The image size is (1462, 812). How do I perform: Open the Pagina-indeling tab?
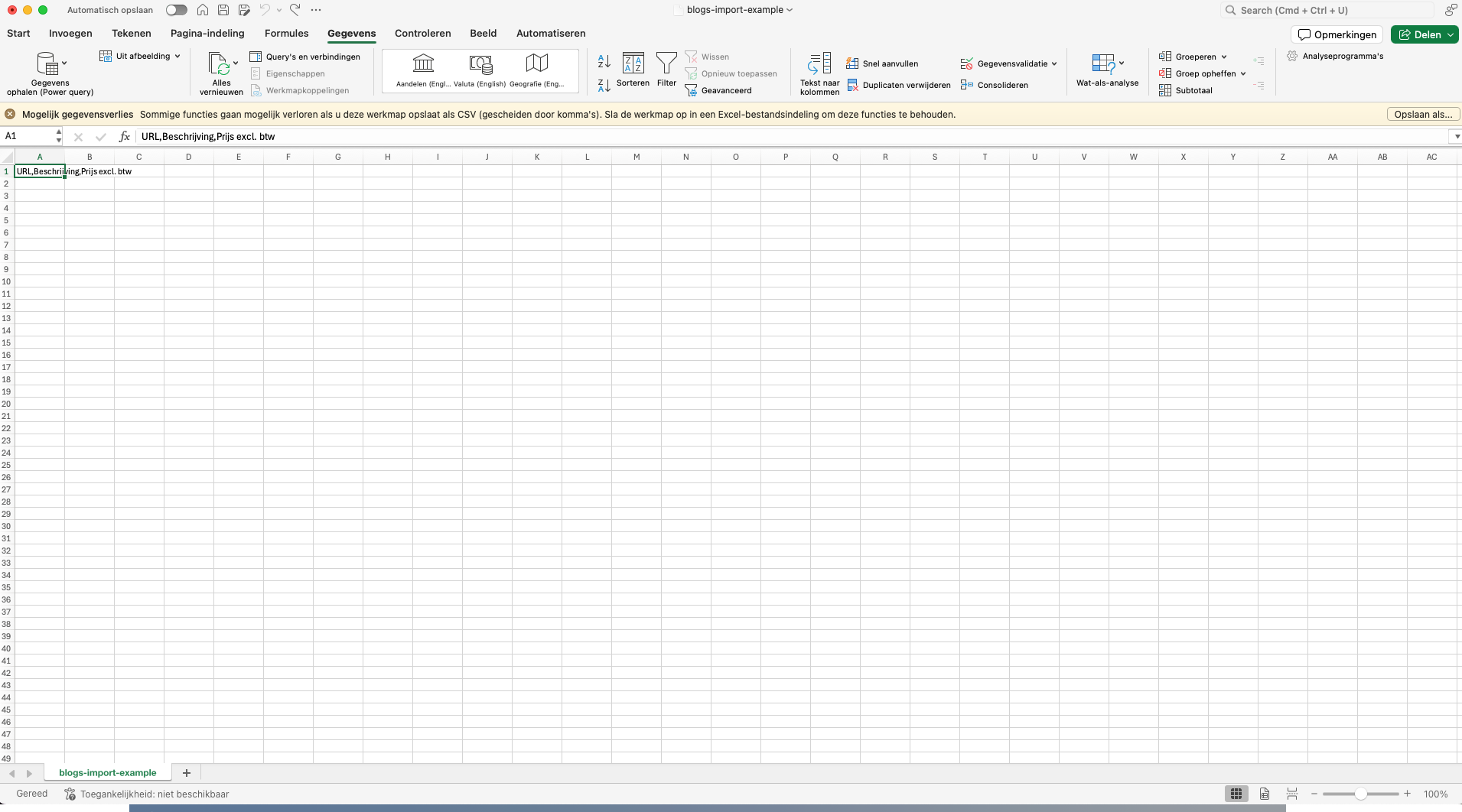pyautogui.click(x=207, y=33)
